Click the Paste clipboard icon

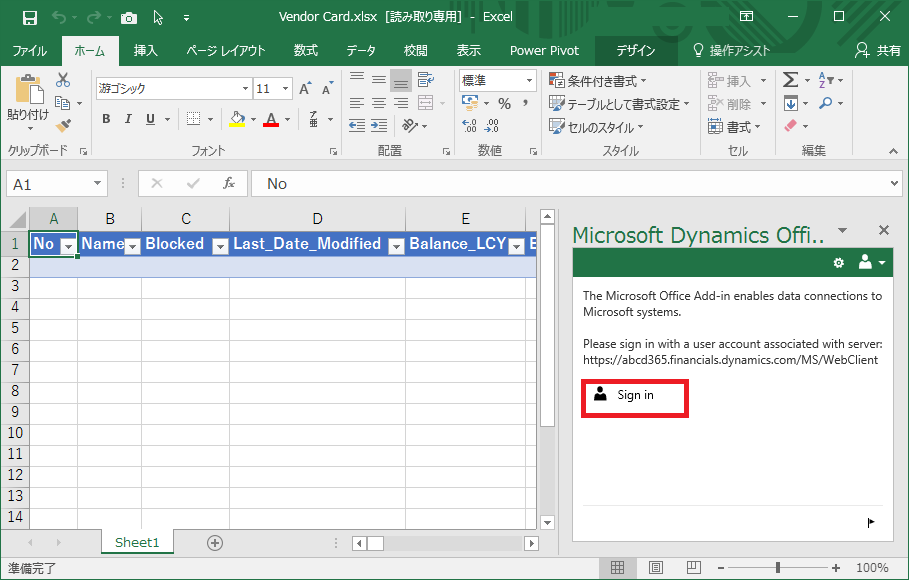point(28,90)
